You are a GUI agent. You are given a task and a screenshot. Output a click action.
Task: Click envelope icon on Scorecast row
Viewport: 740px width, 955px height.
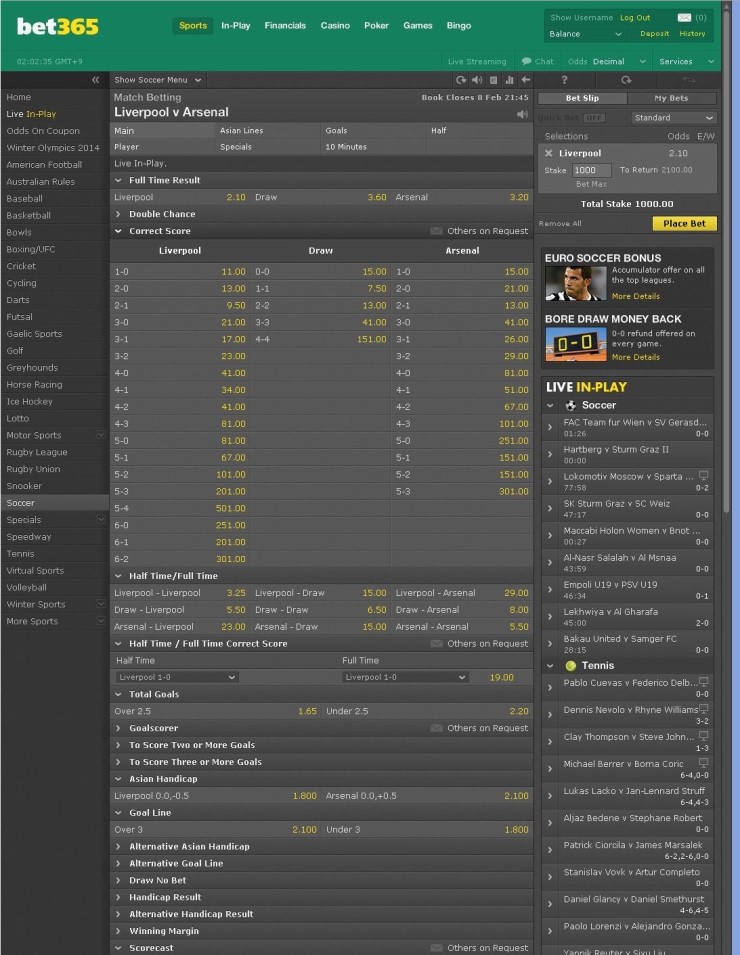pyautogui.click(x=436, y=948)
